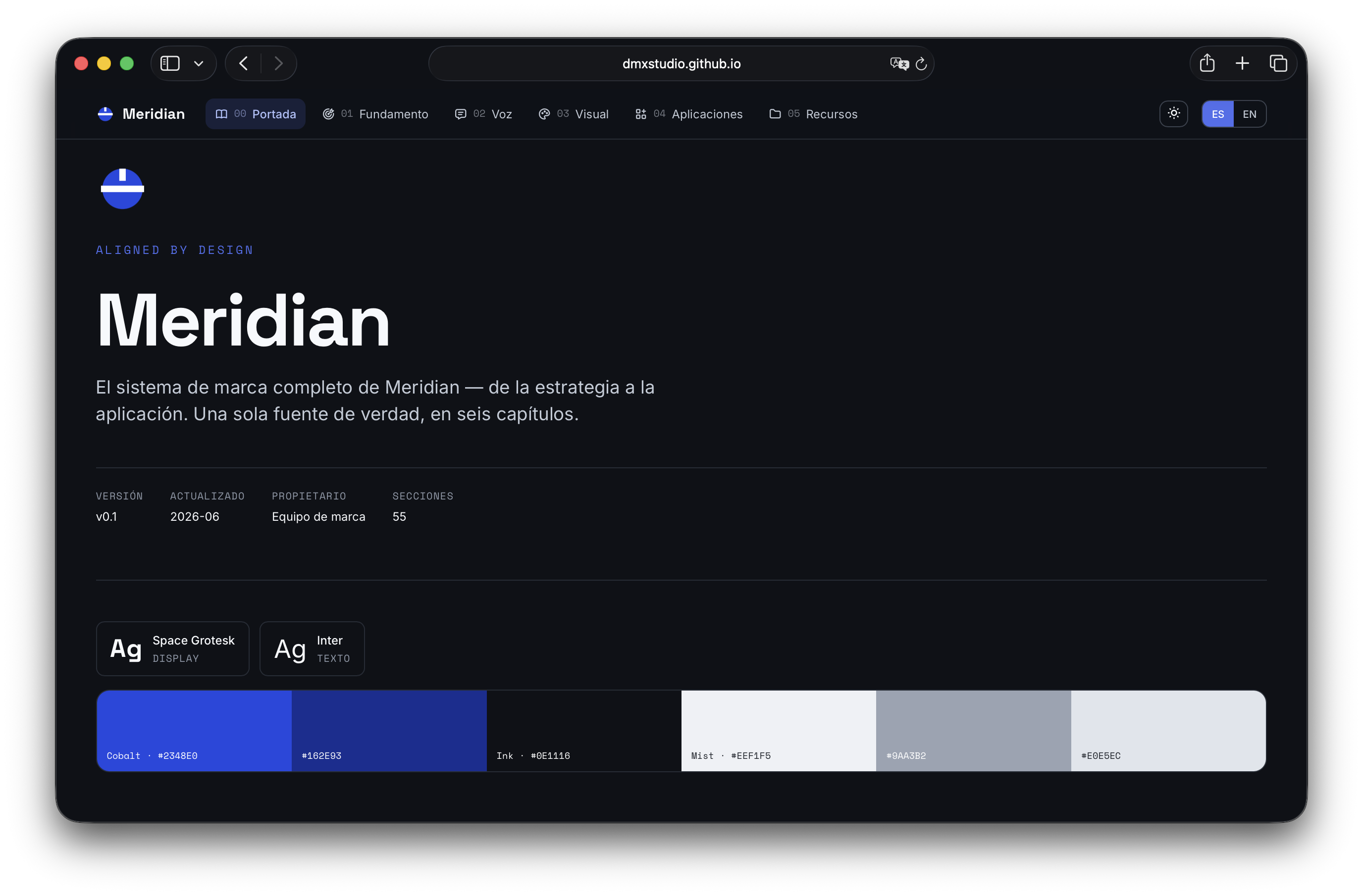Click the intro paragraph about sistema de marca
This screenshot has width=1363, height=896.
pyautogui.click(x=375, y=400)
